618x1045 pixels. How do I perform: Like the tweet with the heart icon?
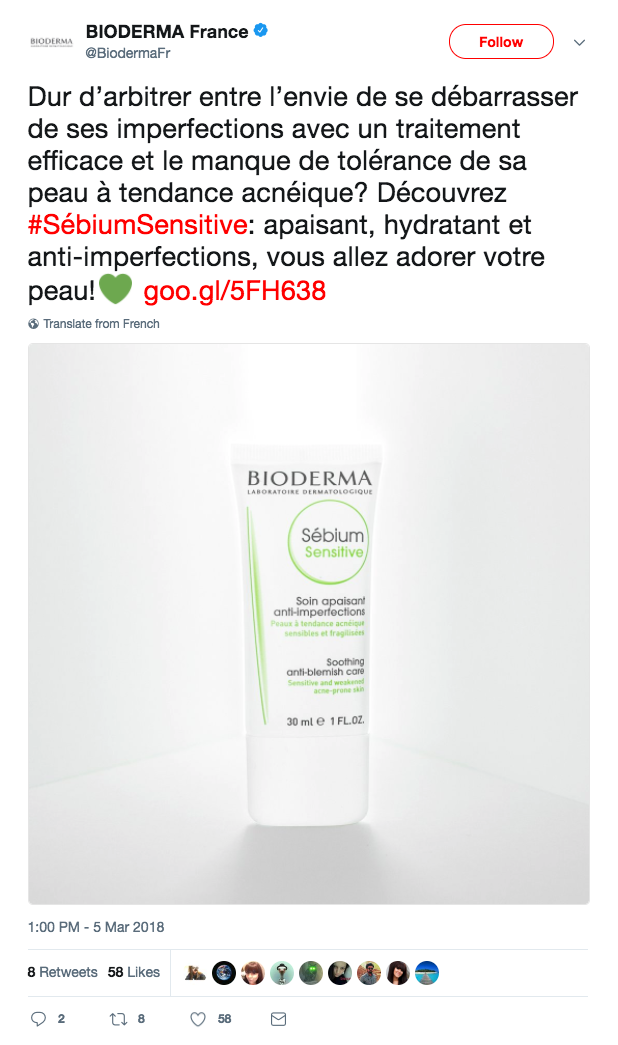(x=197, y=1018)
